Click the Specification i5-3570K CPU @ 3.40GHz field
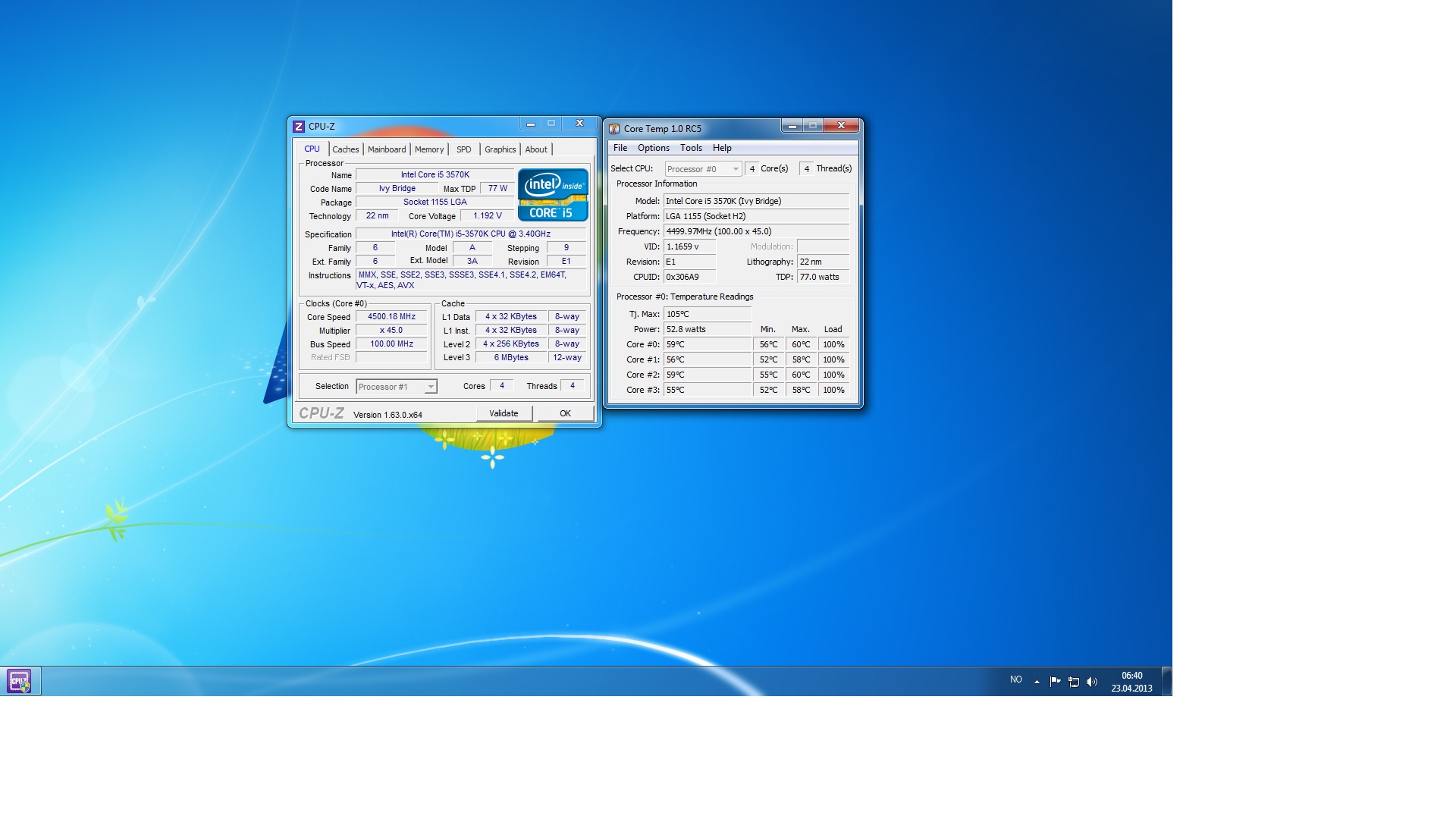 471,234
